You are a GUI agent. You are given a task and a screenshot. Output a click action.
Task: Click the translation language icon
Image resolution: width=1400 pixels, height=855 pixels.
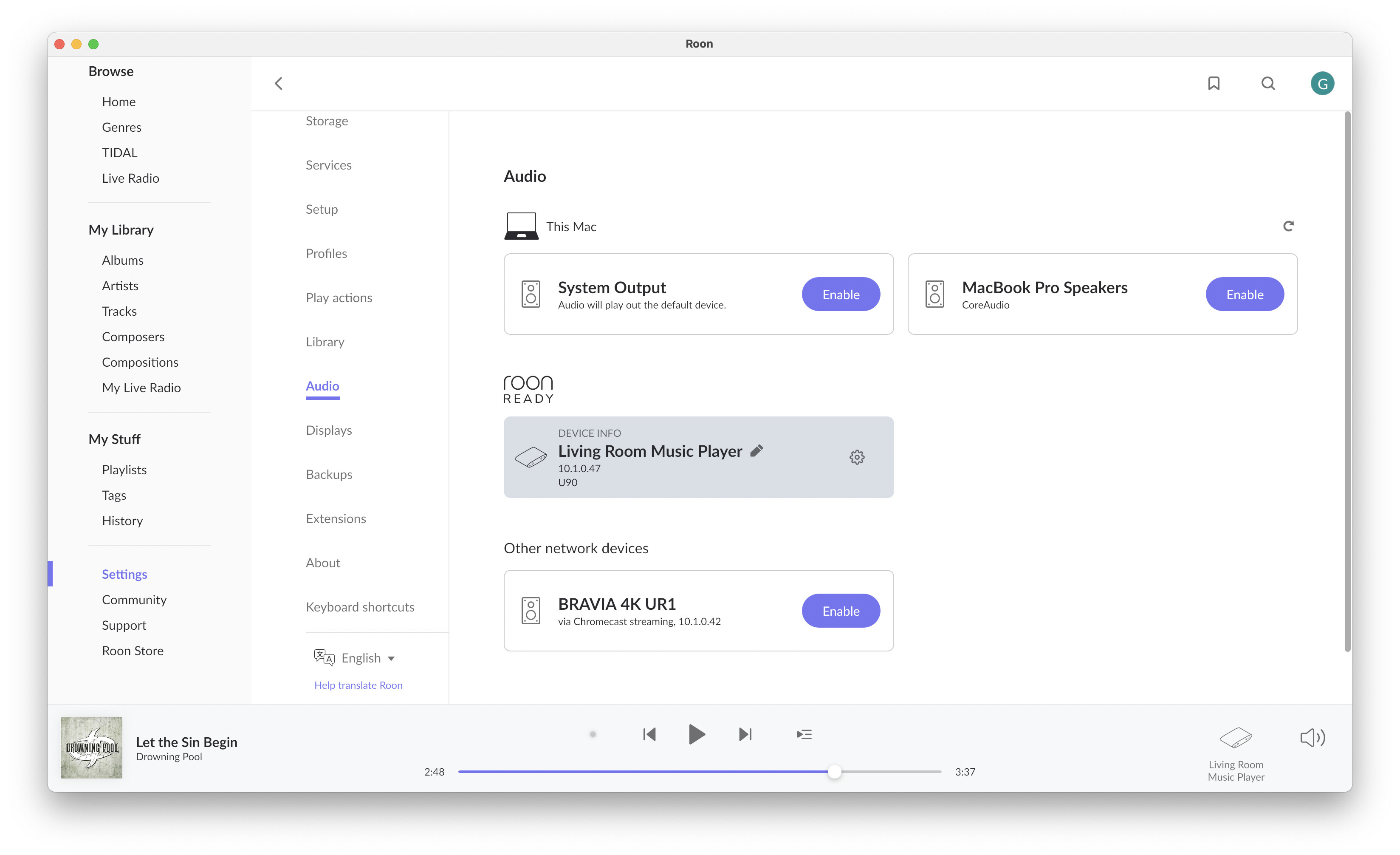pos(324,658)
